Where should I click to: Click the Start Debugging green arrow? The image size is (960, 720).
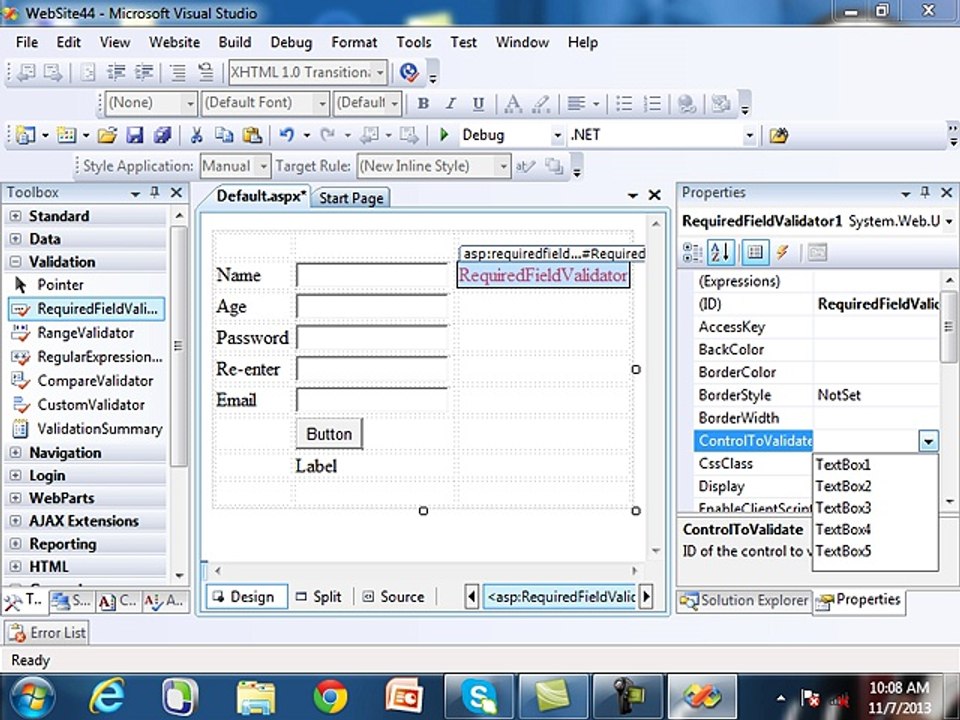444,135
